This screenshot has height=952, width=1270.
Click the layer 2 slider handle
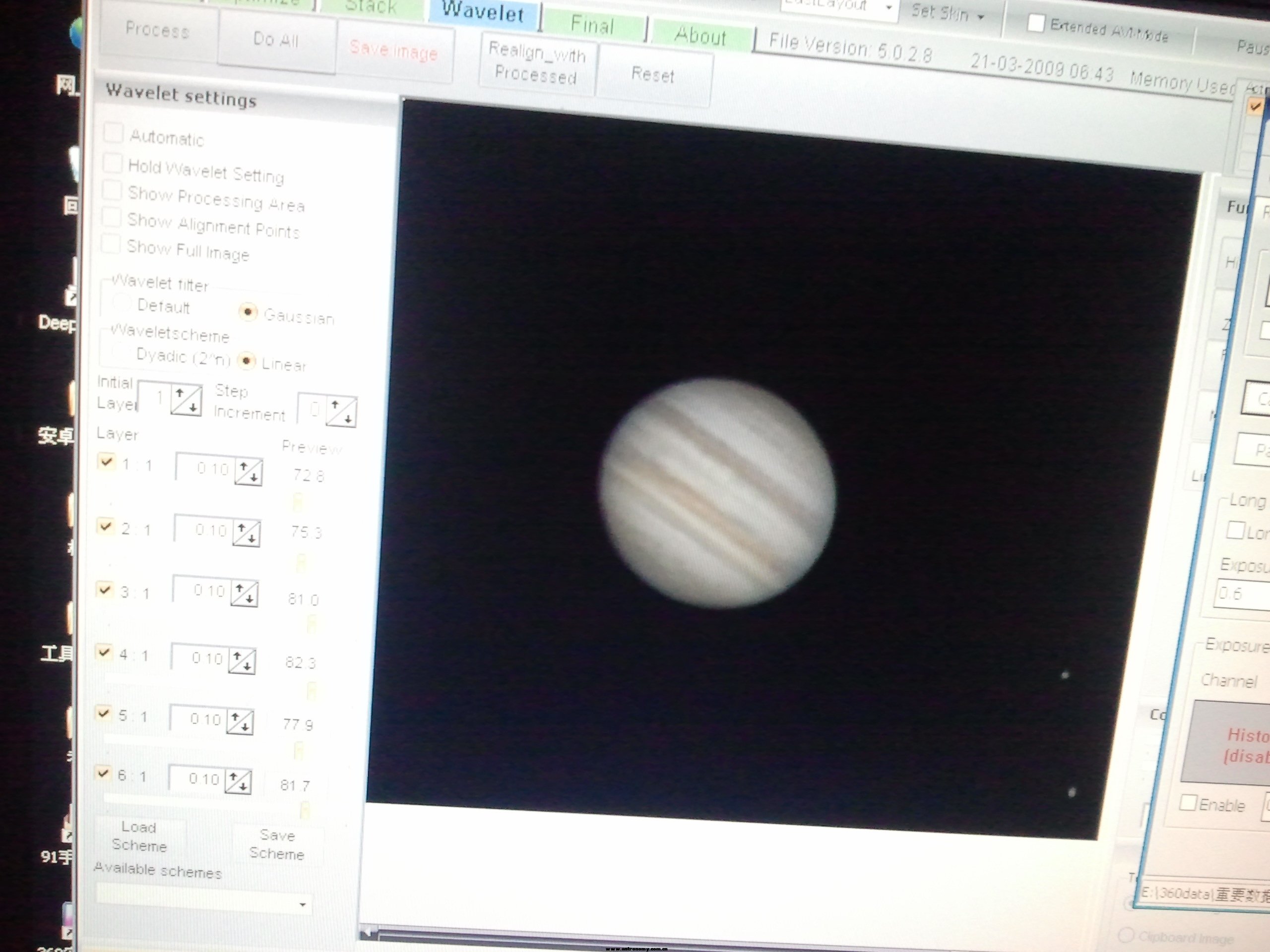301,562
